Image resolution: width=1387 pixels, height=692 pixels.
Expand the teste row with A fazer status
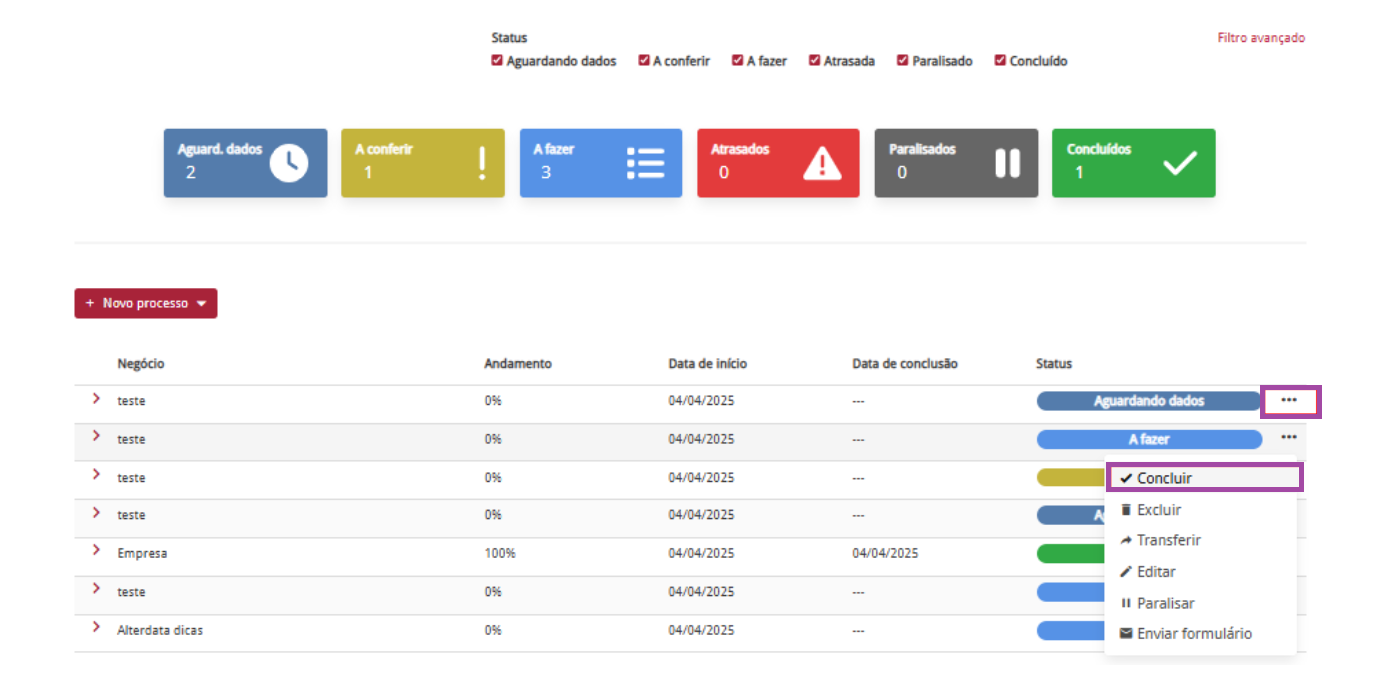(96, 437)
